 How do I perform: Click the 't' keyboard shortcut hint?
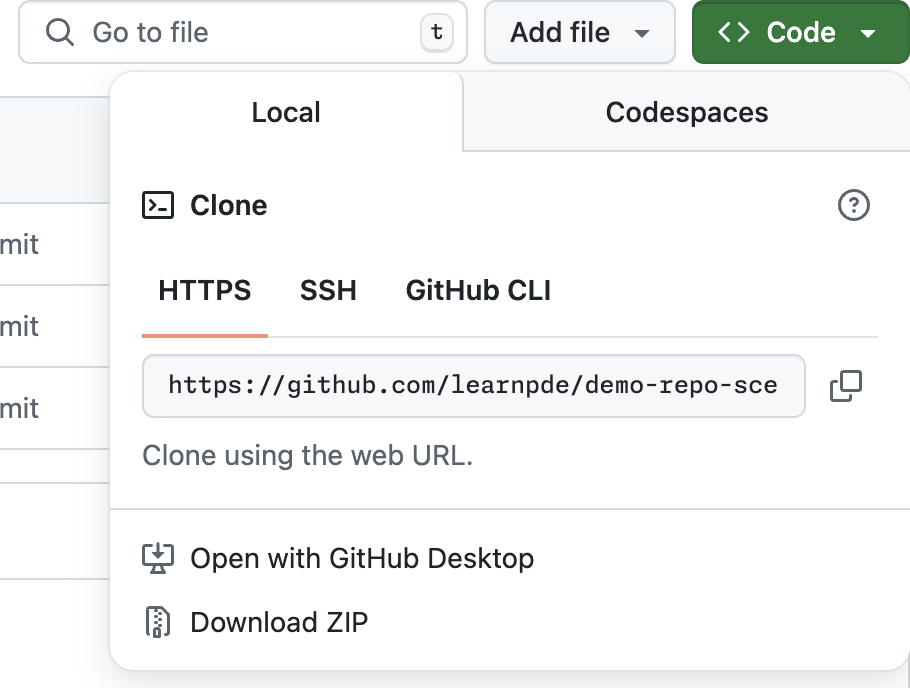(x=437, y=32)
